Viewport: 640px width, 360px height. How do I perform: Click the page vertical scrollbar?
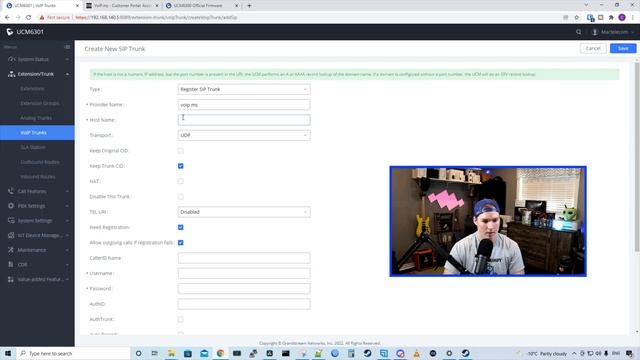(637, 157)
